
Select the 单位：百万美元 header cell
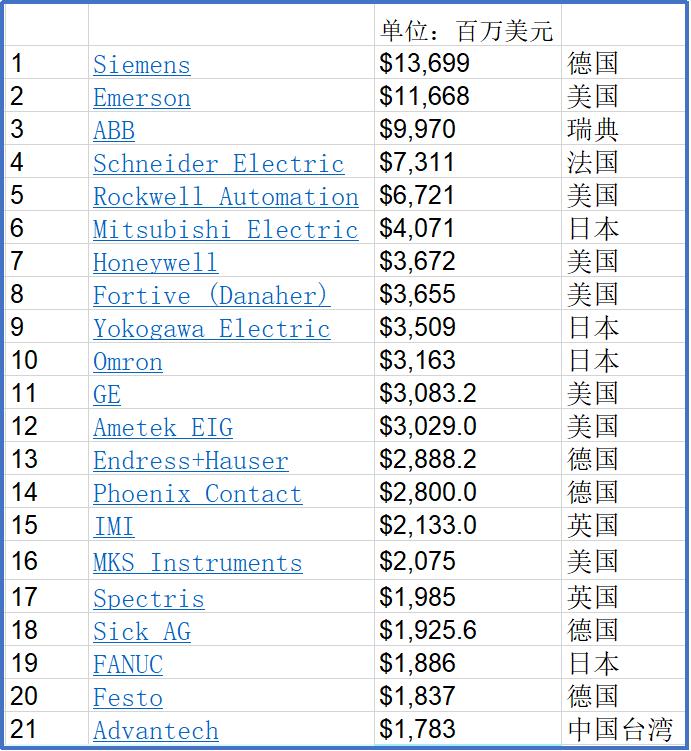coord(466,31)
